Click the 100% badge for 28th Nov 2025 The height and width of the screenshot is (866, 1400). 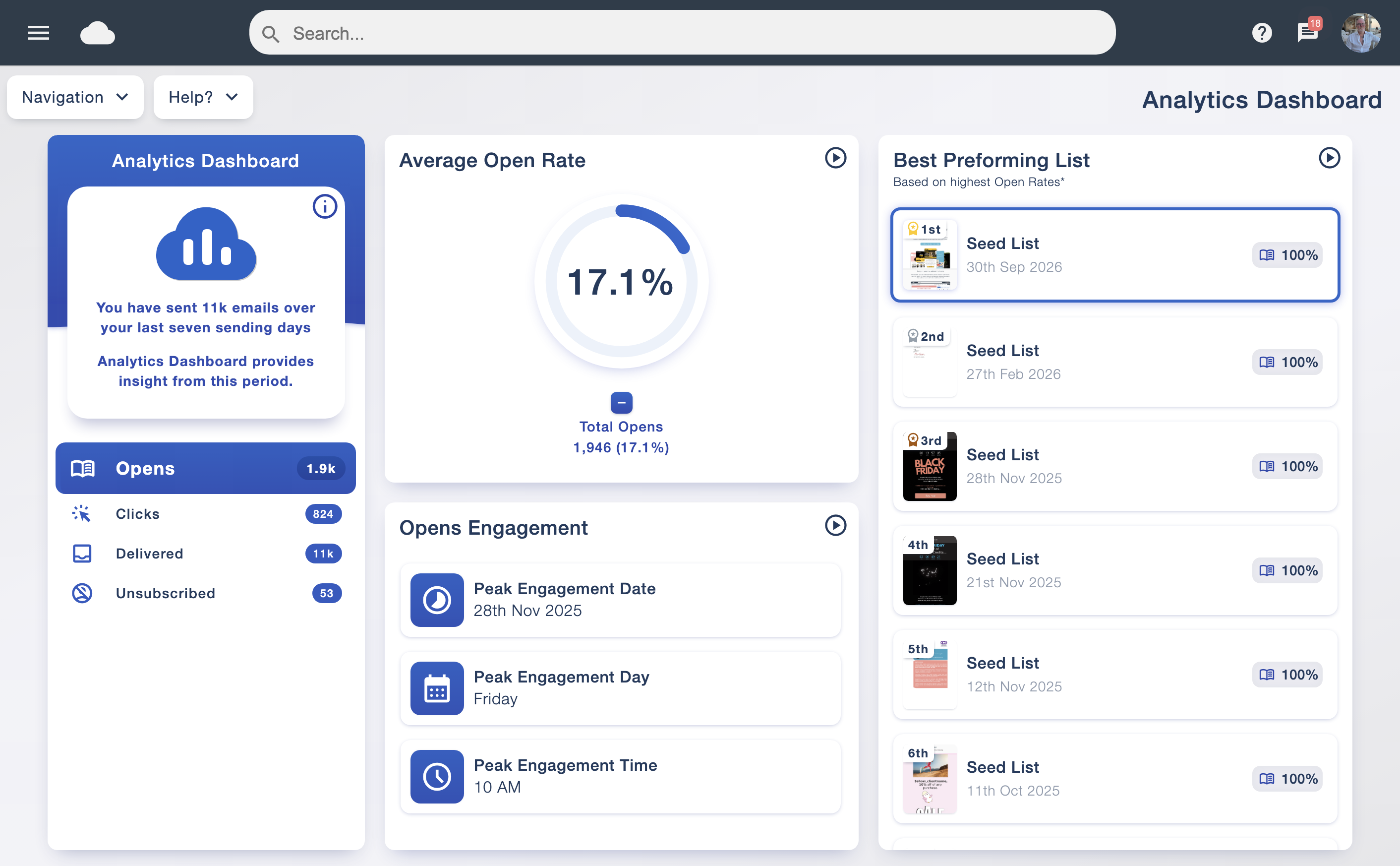tap(1286, 466)
